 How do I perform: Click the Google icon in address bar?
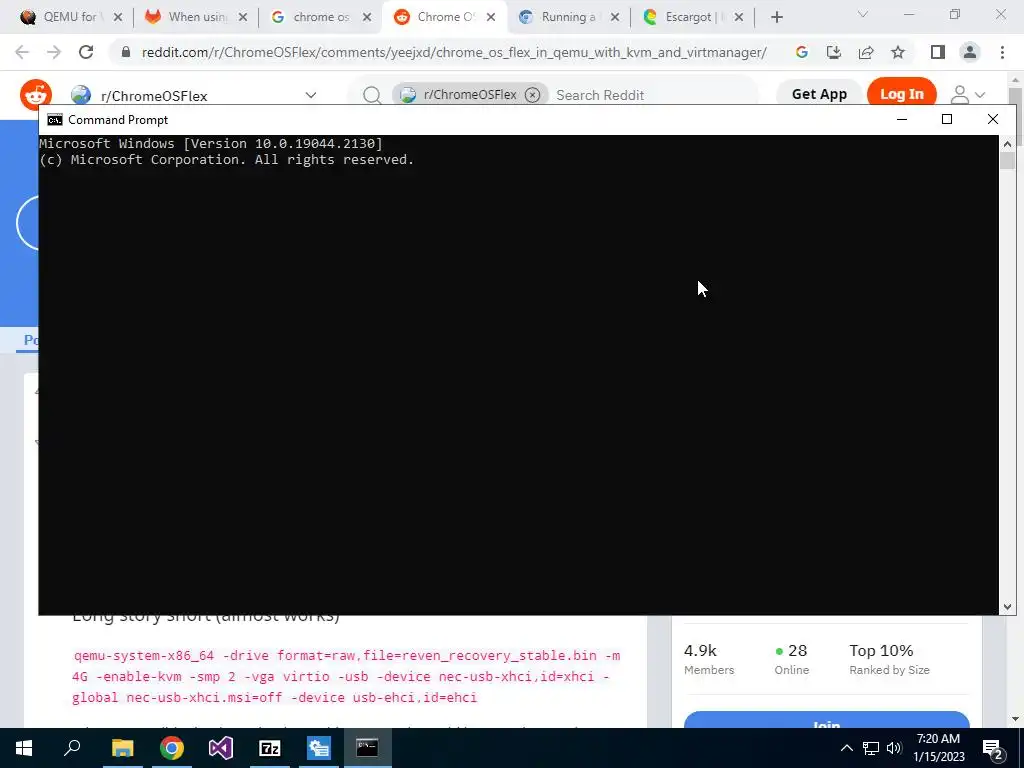click(x=802, y=52)
